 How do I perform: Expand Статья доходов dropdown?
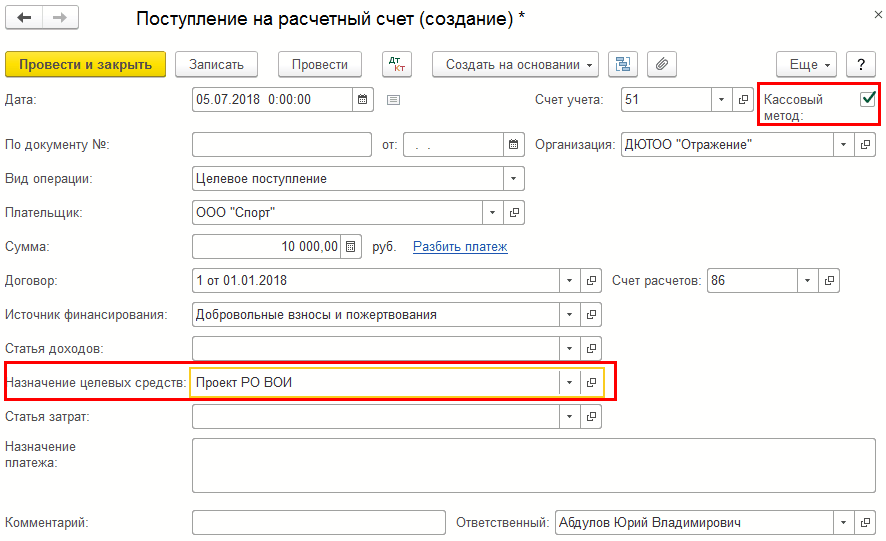tap(570, 348)
